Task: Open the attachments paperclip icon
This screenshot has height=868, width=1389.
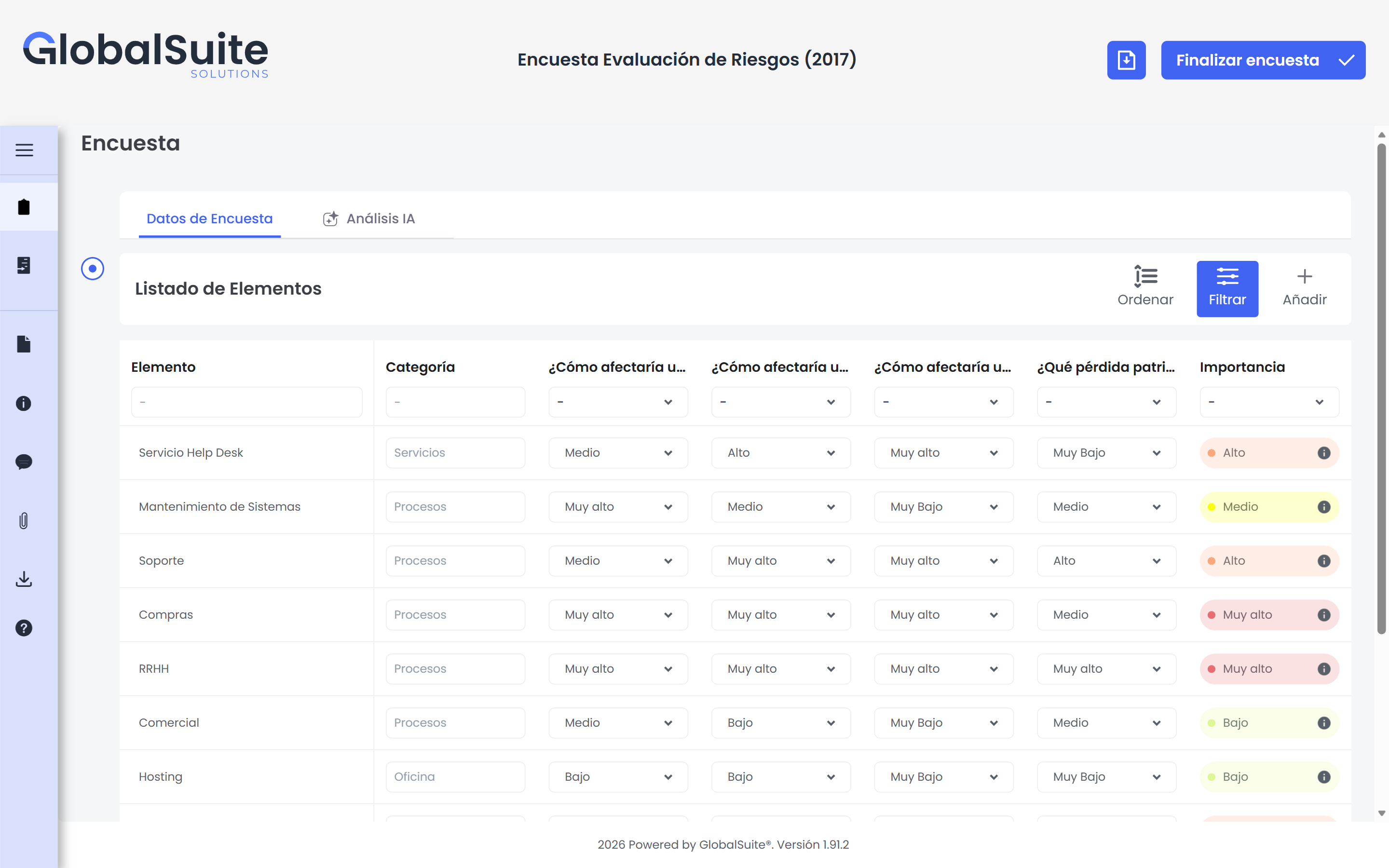Action: [x=24, y=521]
